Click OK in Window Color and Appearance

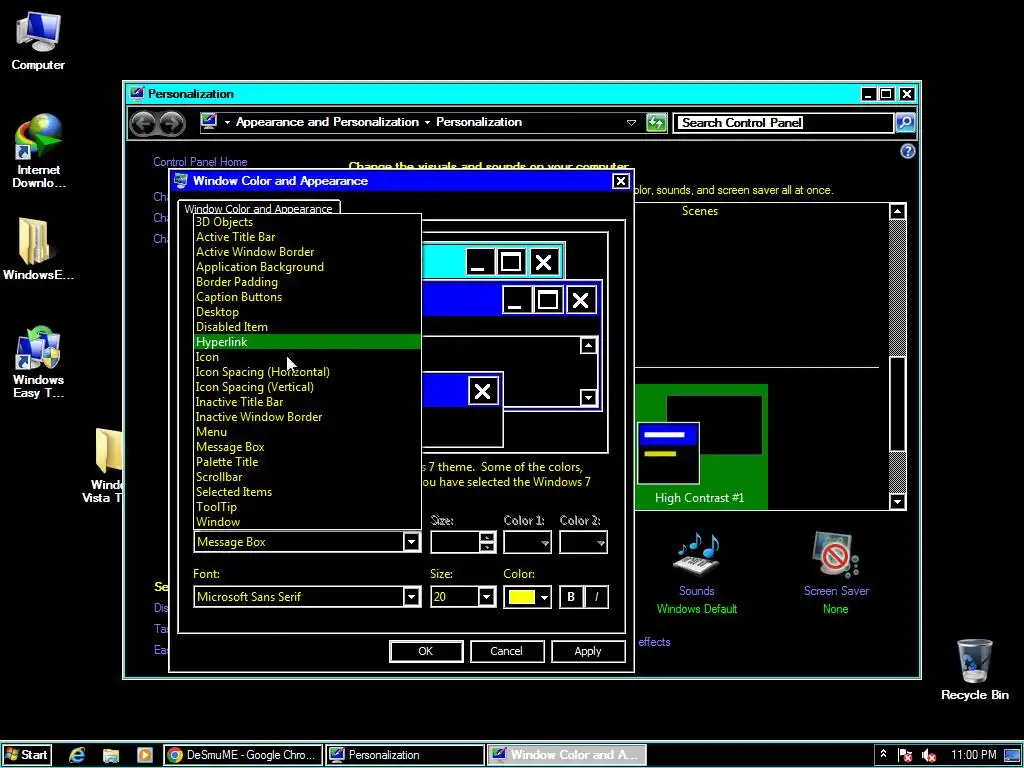[426, 651]
